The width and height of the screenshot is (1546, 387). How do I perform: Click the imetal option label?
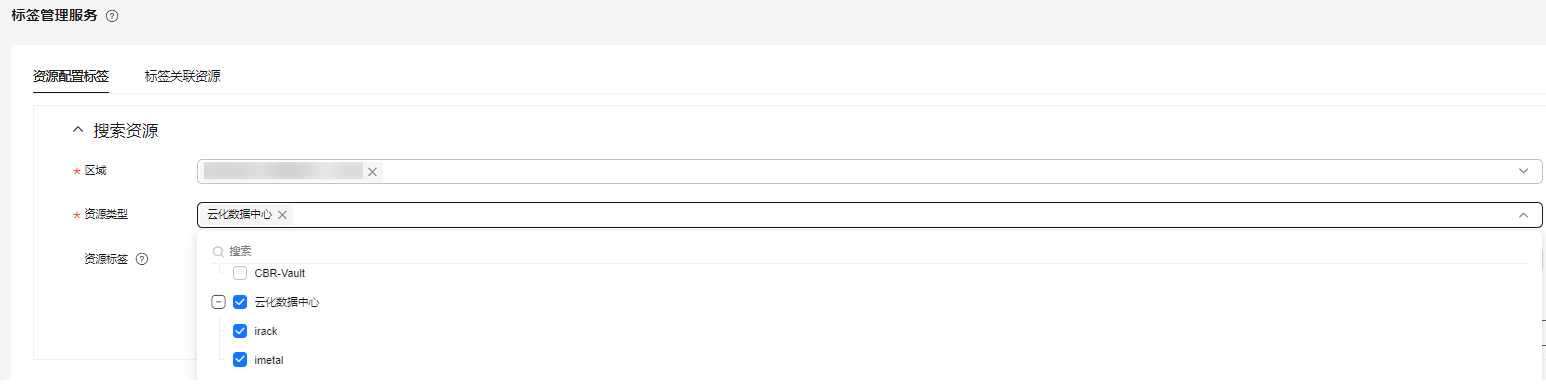pyautogui.click(x=269, y=360)
